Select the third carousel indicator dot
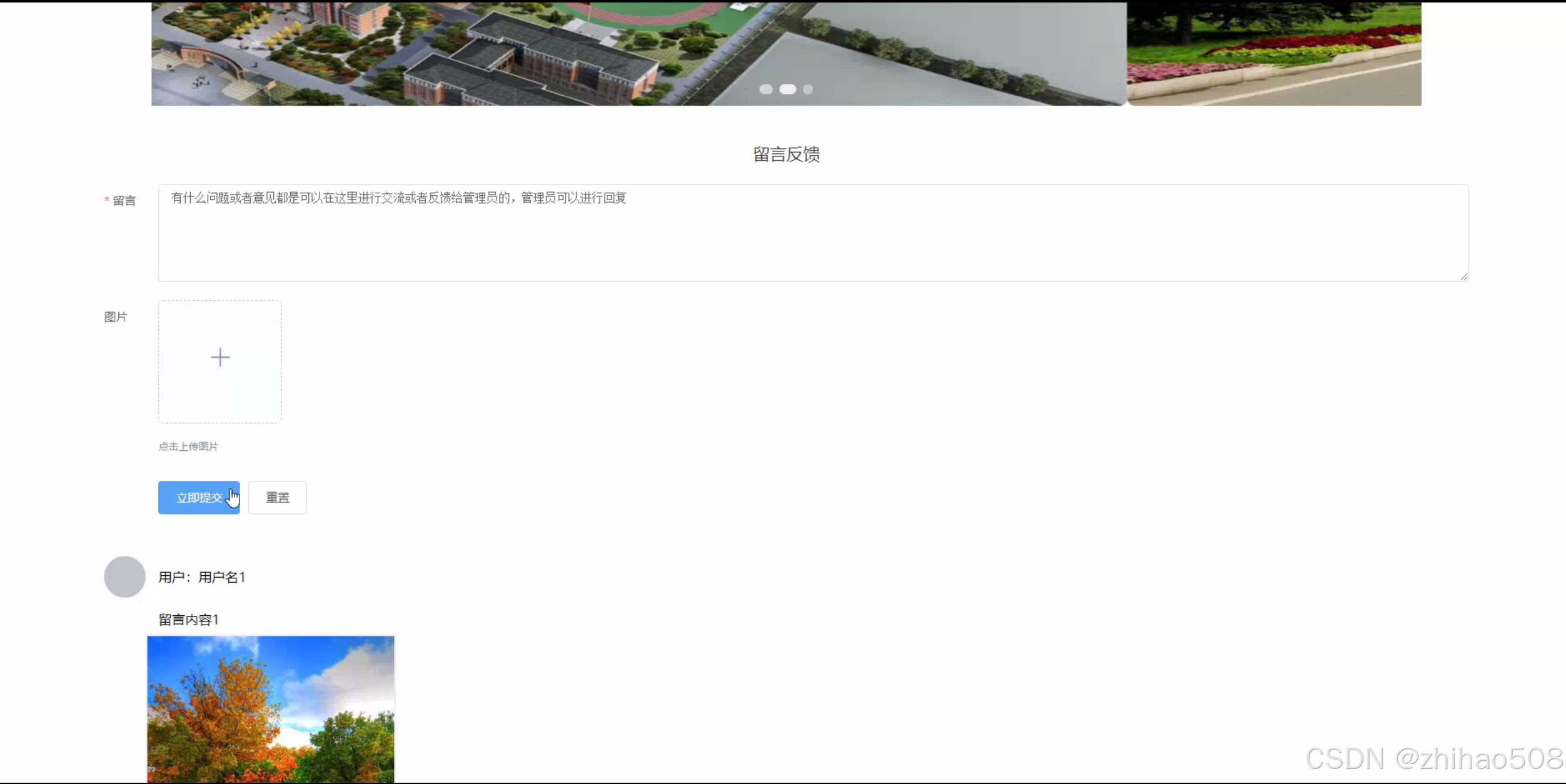 [x=808, y=89]
